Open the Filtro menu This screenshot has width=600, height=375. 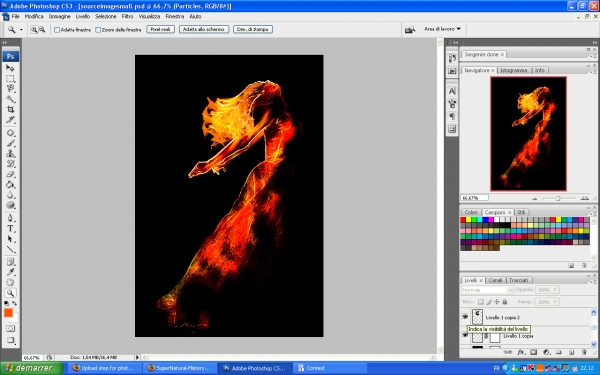click(x=127, y=16)
